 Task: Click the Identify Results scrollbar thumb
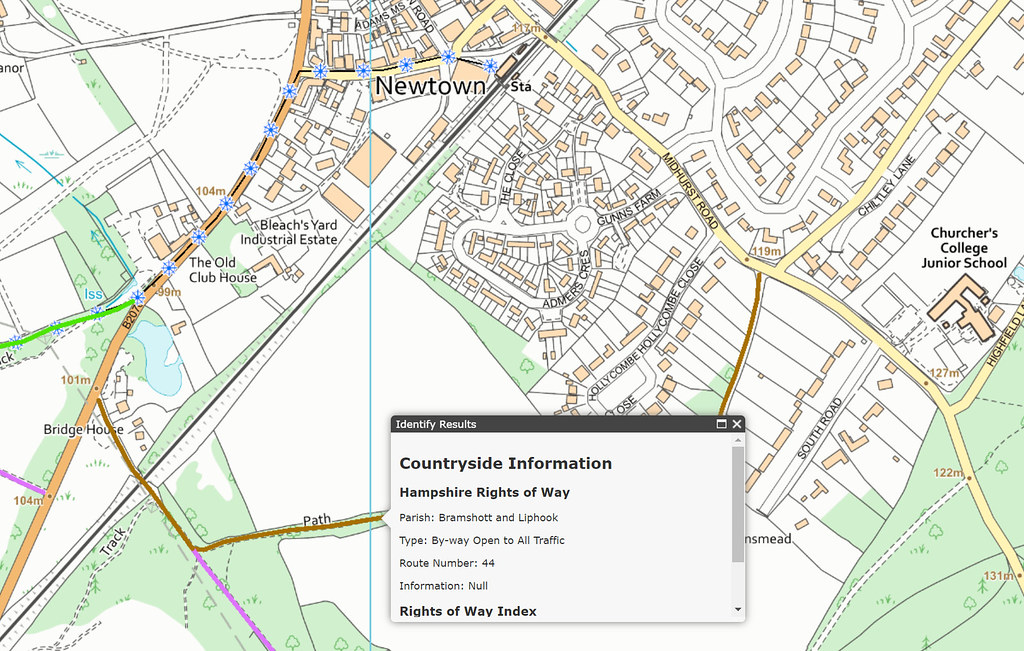[738, 504]
